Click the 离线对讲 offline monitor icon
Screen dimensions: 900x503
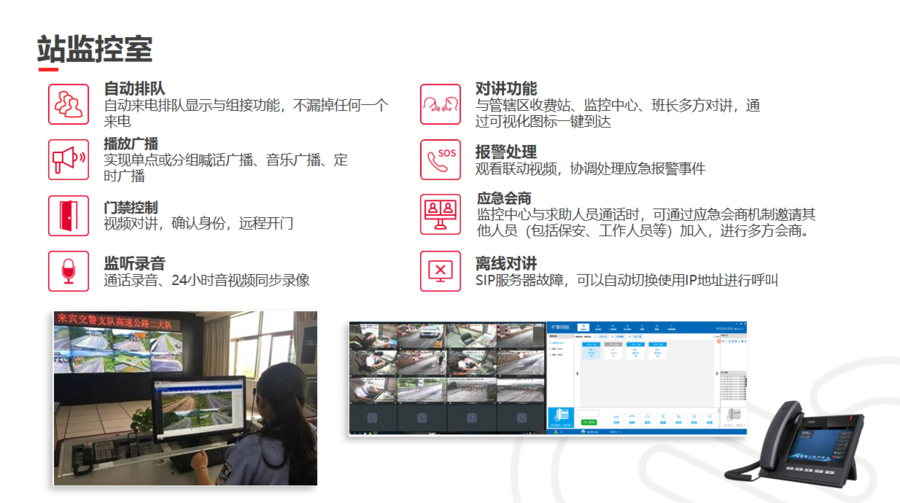pyautogui.click(x=440, y=271)
